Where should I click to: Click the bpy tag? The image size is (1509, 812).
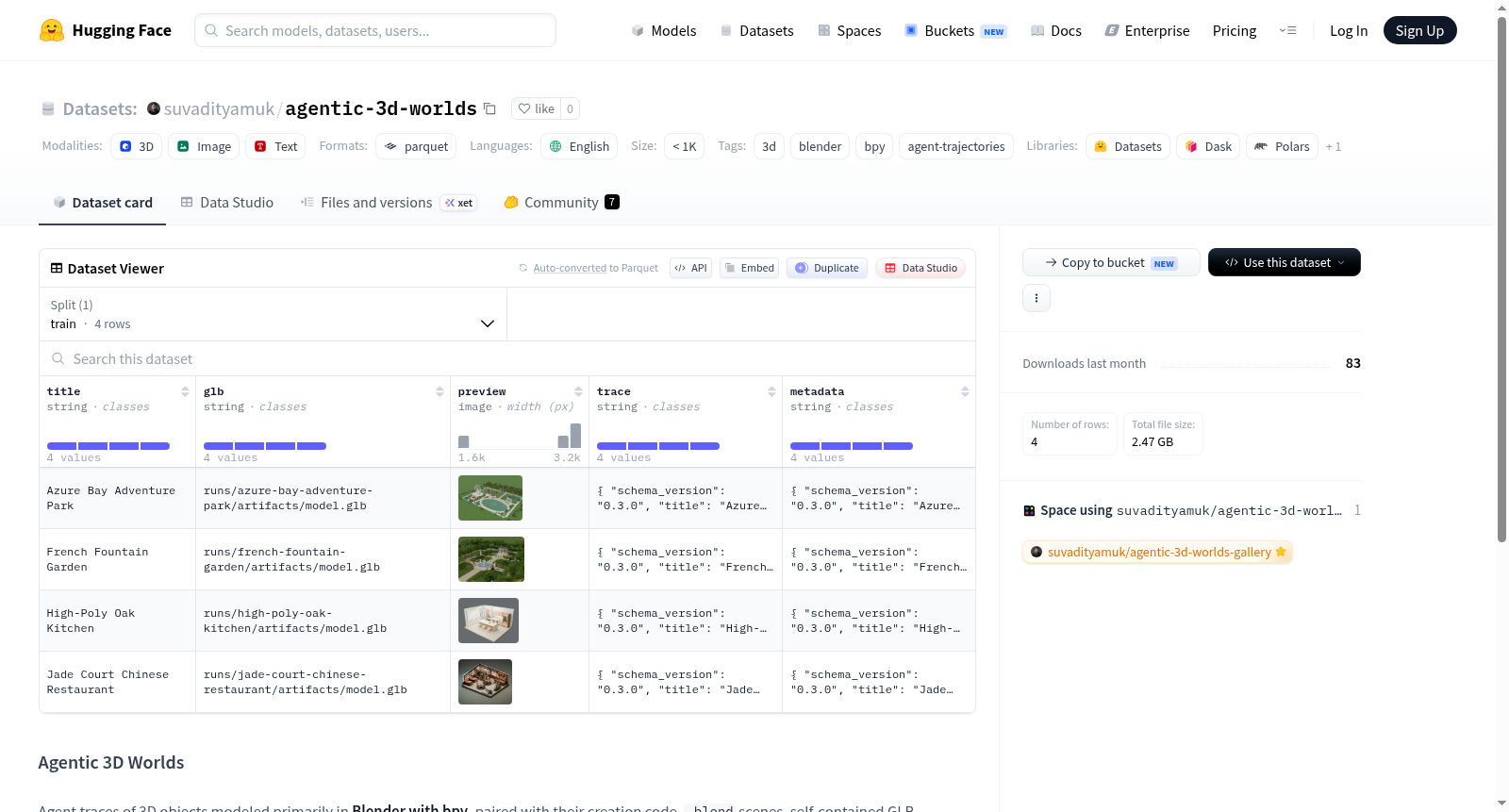(x=874, y=146)
